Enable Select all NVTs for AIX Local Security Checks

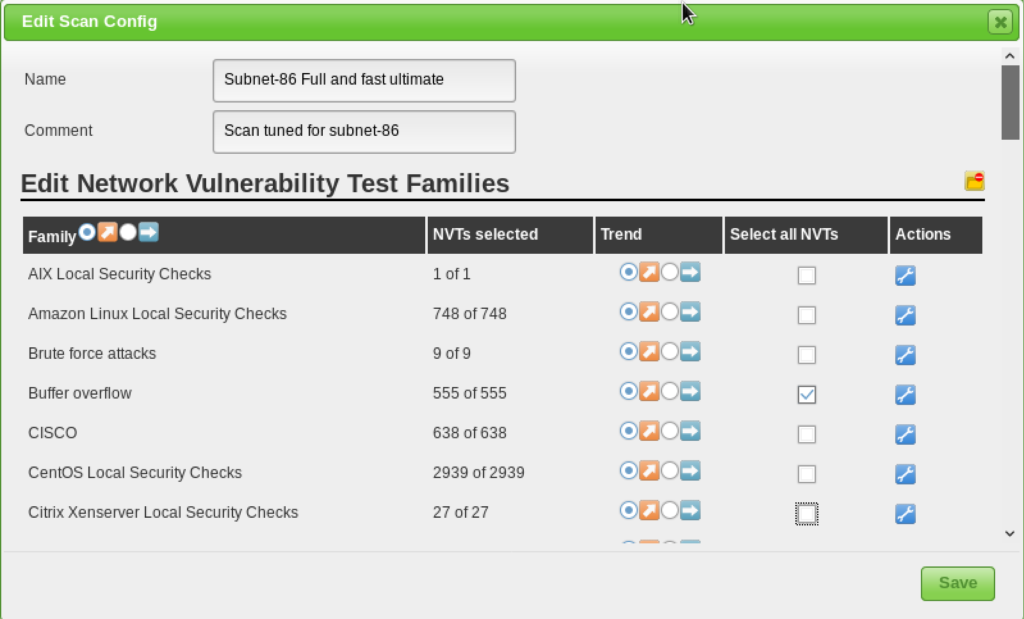click(807, 276)
